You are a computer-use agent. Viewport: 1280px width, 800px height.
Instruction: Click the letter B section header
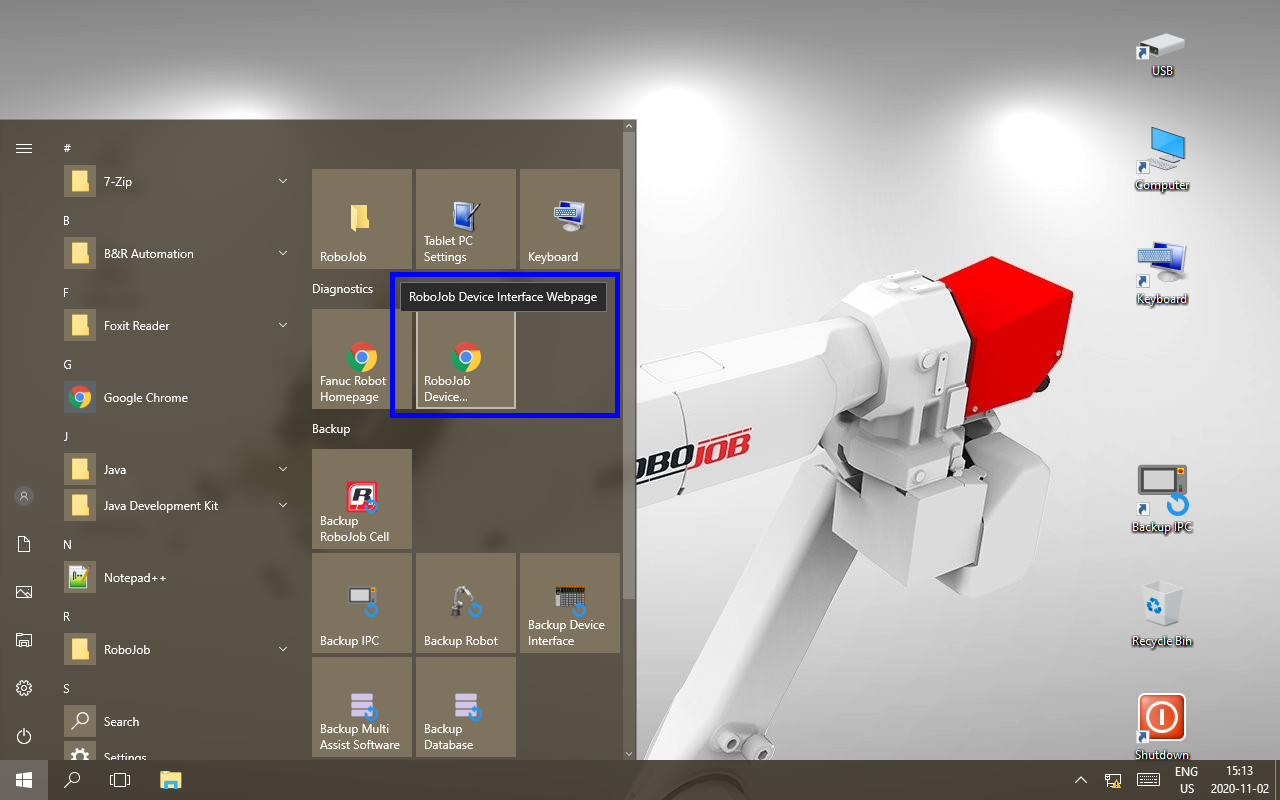(66, 220)
